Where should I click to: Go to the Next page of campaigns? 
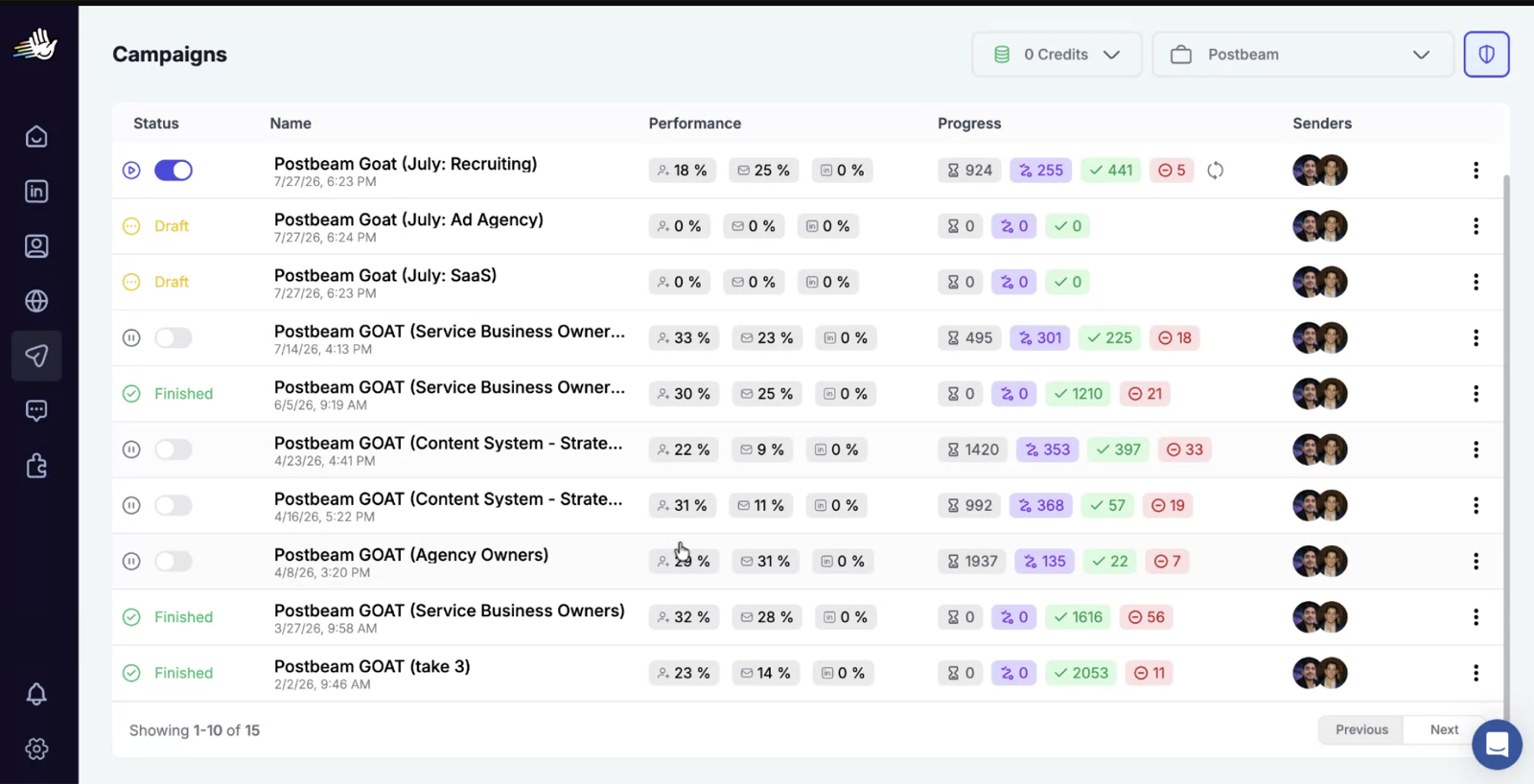(1444, 730)
